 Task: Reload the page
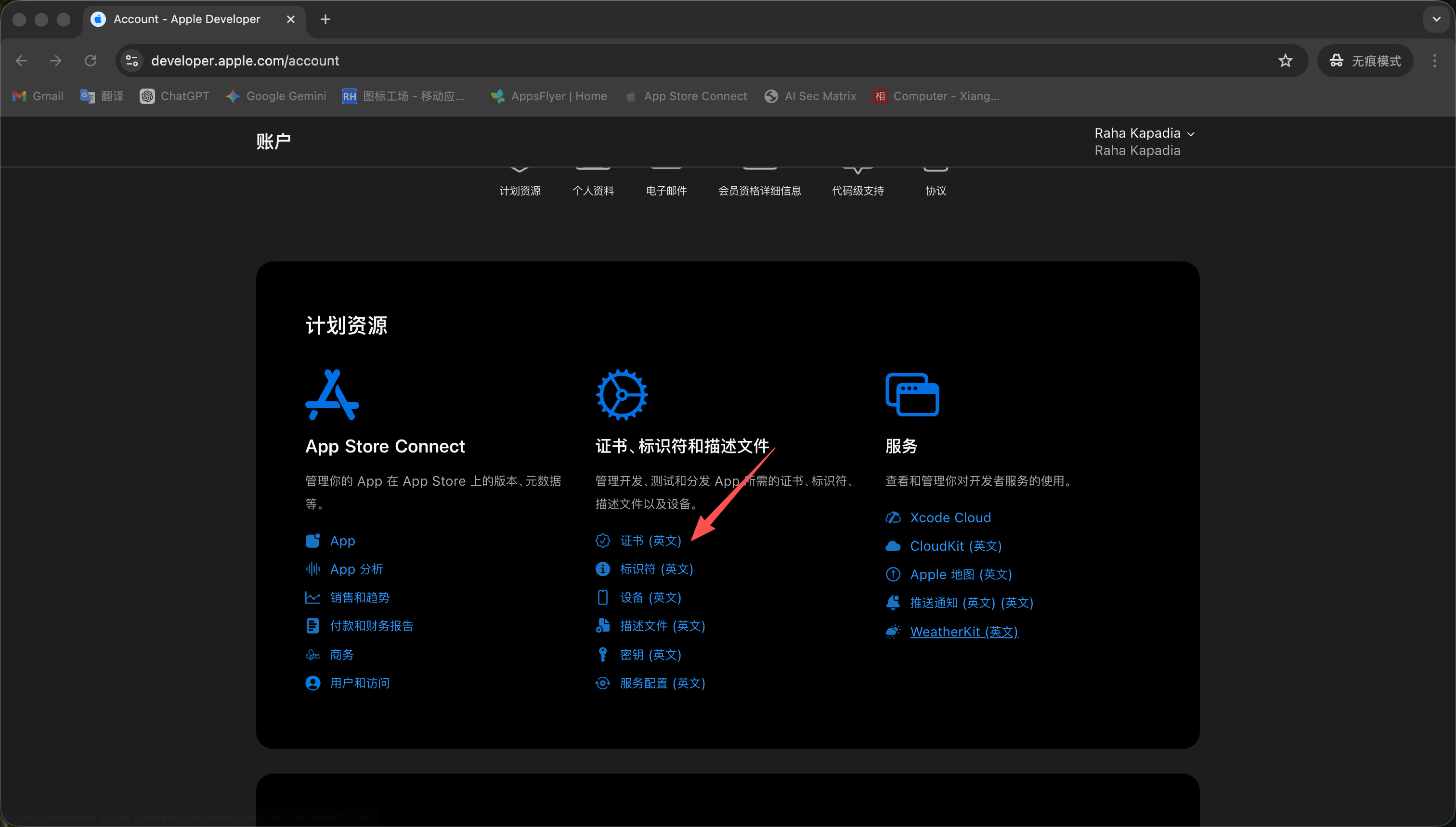coord(91,61)
